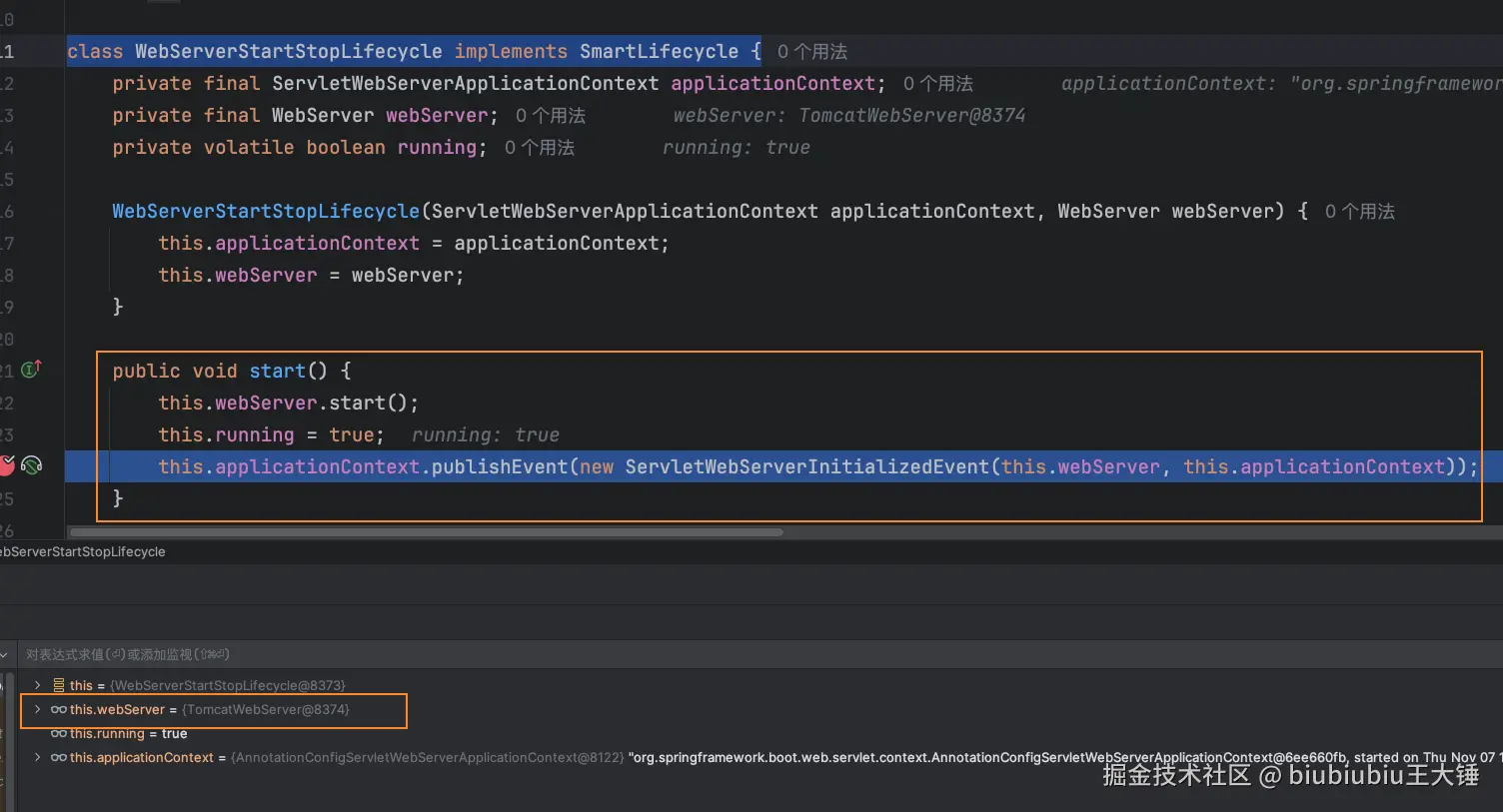The image size is (1503, 812).
Task: Click the start method declaration name
Action: pyautogui.click(x=277, y=372)
